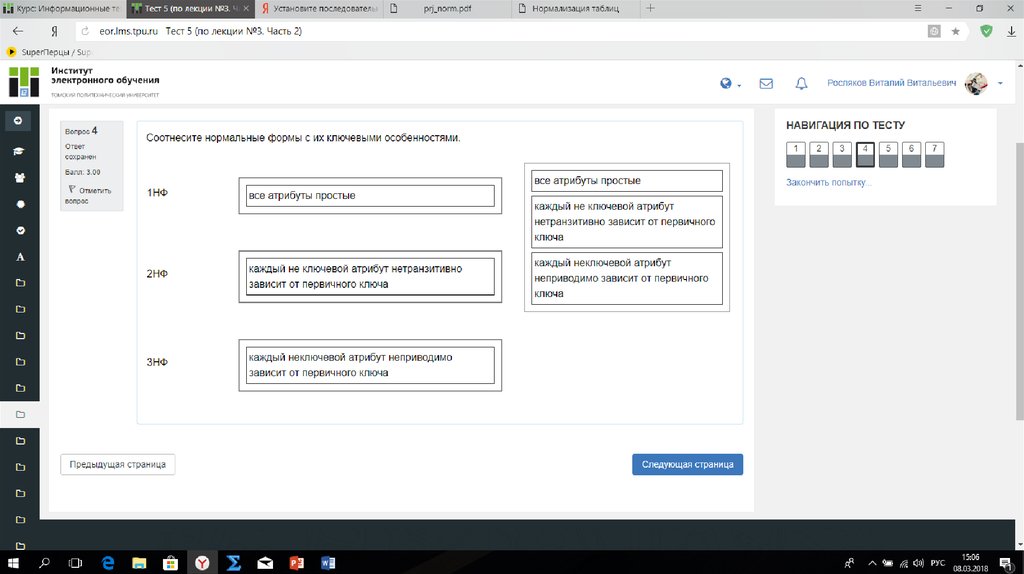
Task: Open PowerPoint from the Windows taskbar
Action: click(x=295, y=563)
